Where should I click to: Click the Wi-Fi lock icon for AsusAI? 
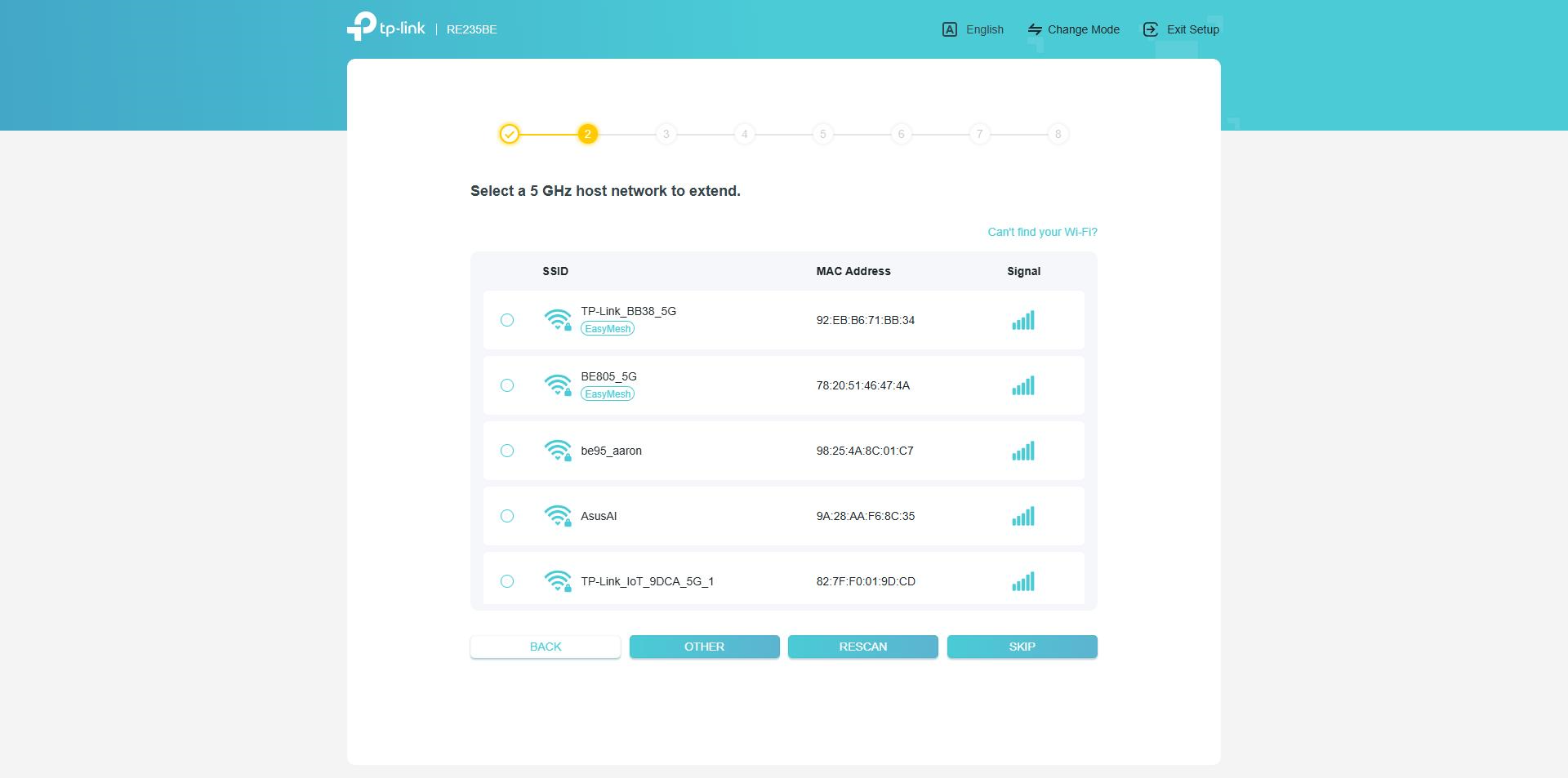pos(558,516)
